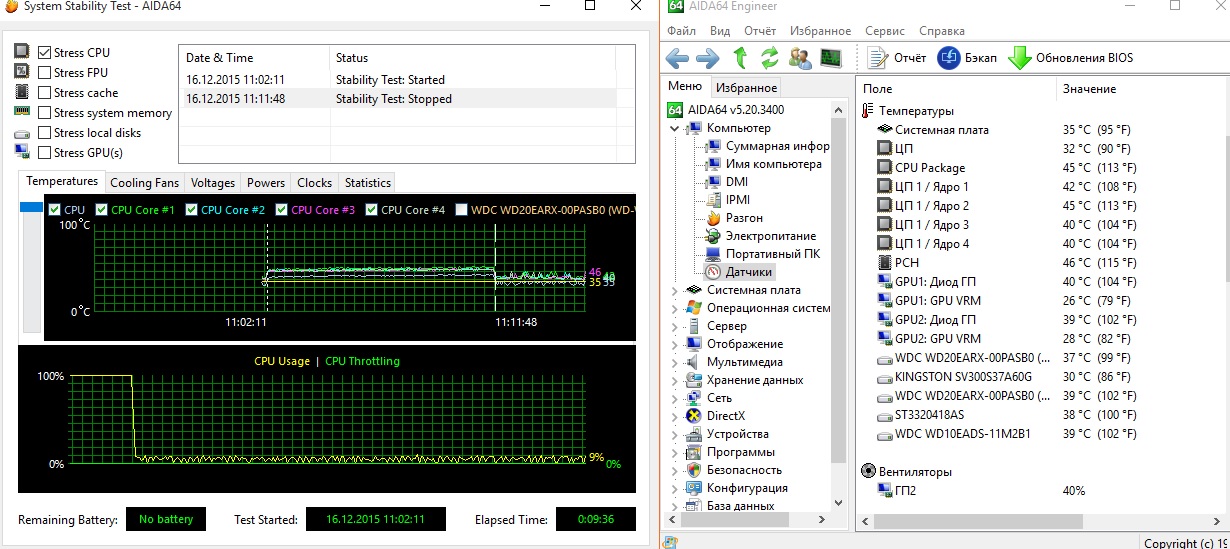The image size is (1230, 549).
Task: Expand the Хранение данных tree node
Action: (675, 380)
